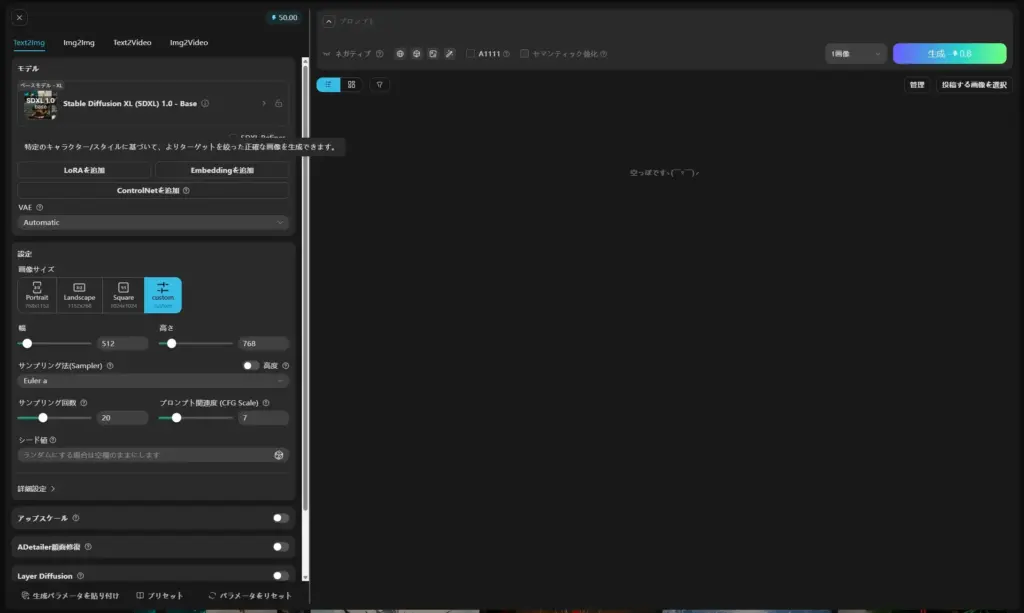Select the Portrait image size preset
The image size is (1024, 613).
coord(37,294)
